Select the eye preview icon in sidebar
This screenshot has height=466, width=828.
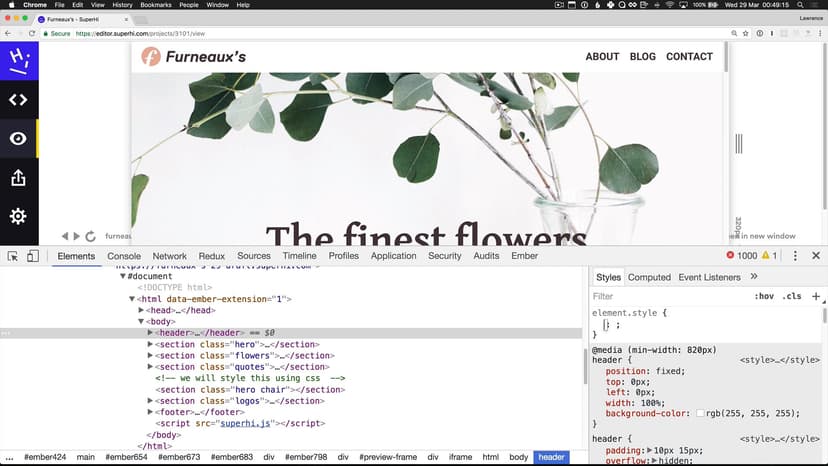[18, 139]
